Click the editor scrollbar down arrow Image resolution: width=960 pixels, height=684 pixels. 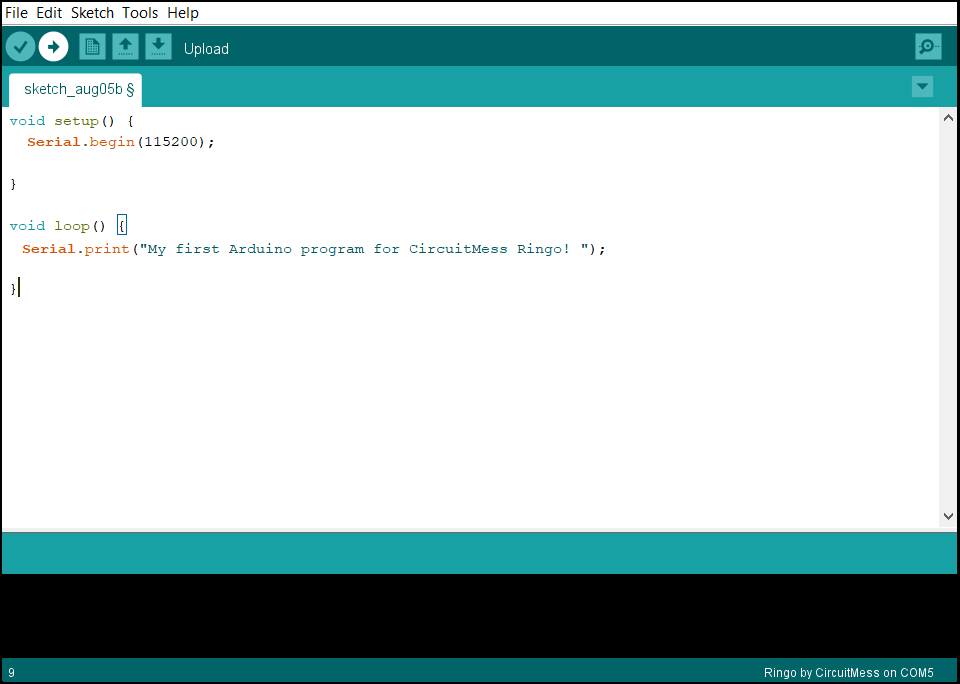coord(948,517)
